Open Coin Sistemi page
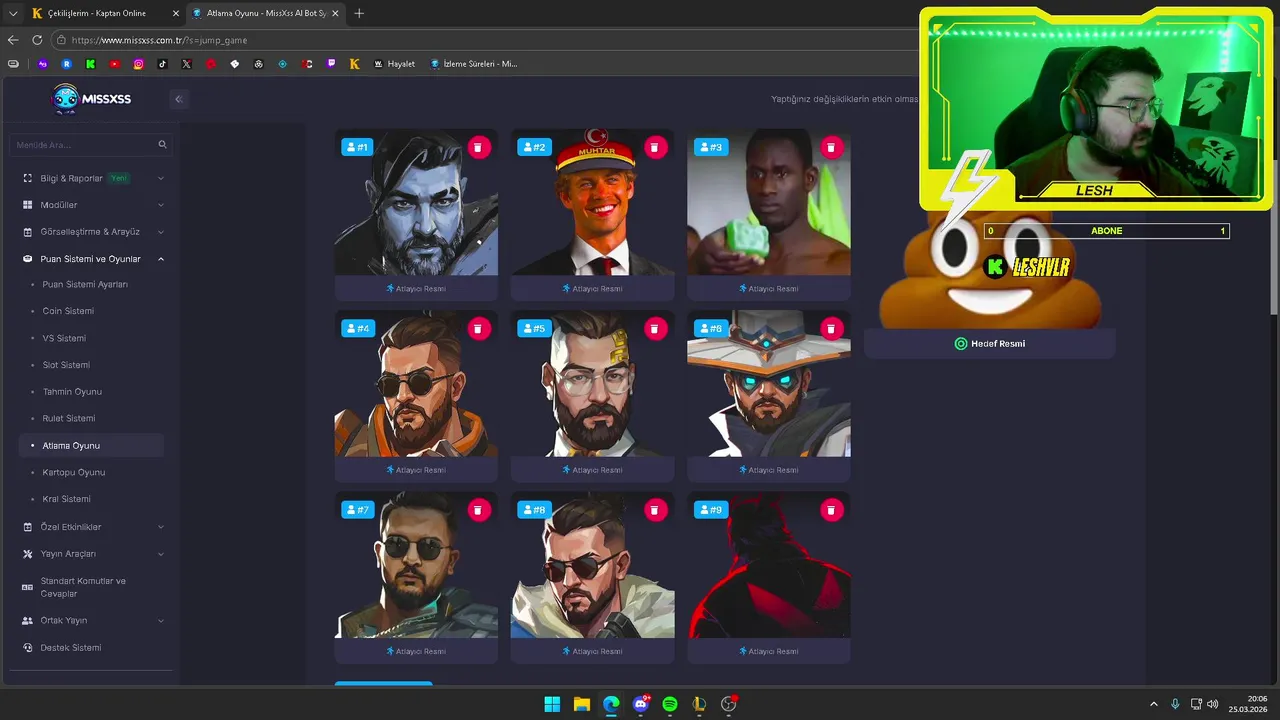This screenshot has width=1280, height=720. 68,311
